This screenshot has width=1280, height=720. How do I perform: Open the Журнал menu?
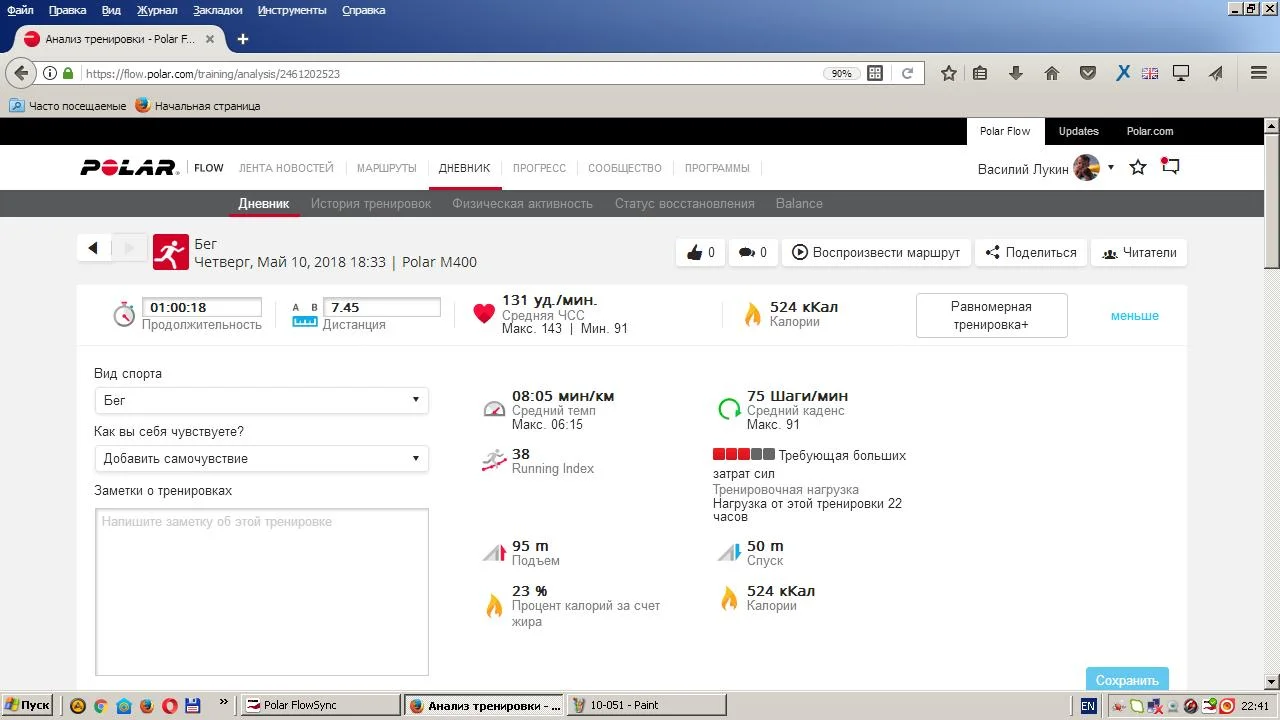(156, 10)
